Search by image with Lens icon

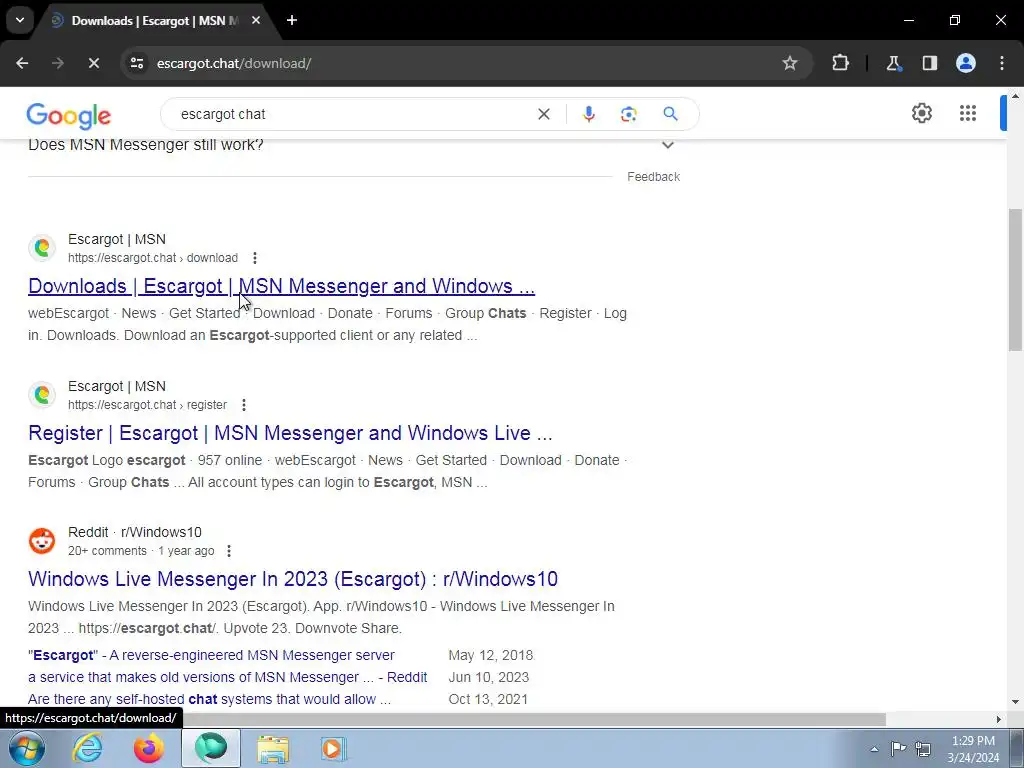pyautogui.click(x=628, y=114)
